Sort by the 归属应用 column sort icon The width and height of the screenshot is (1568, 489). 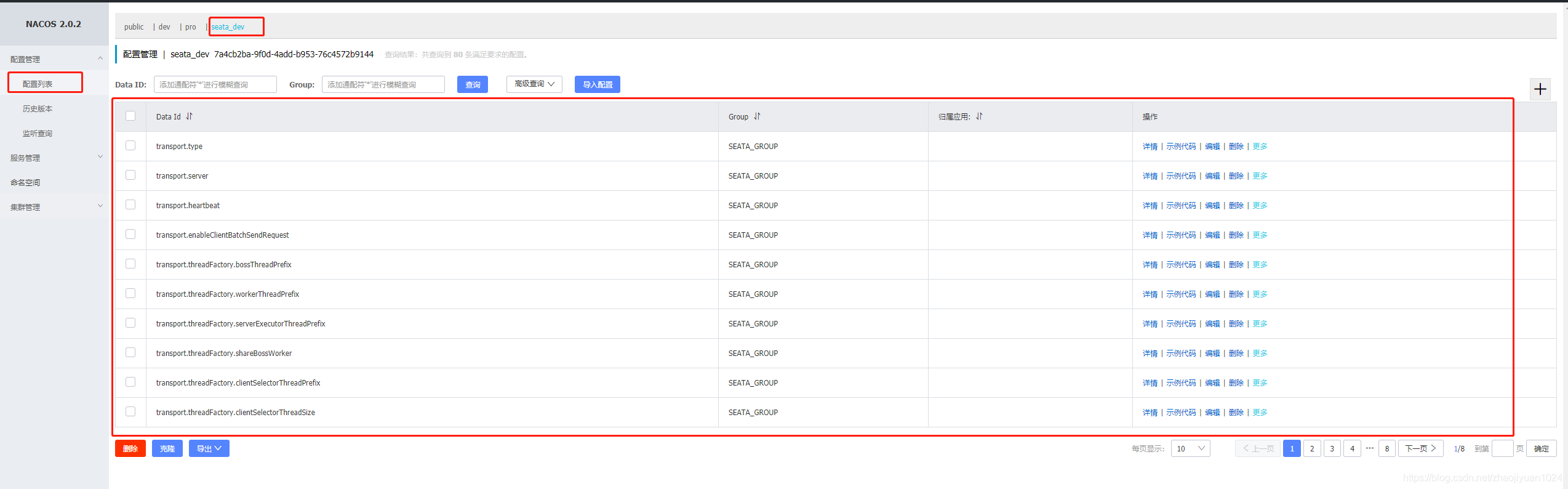pos(979,116)
